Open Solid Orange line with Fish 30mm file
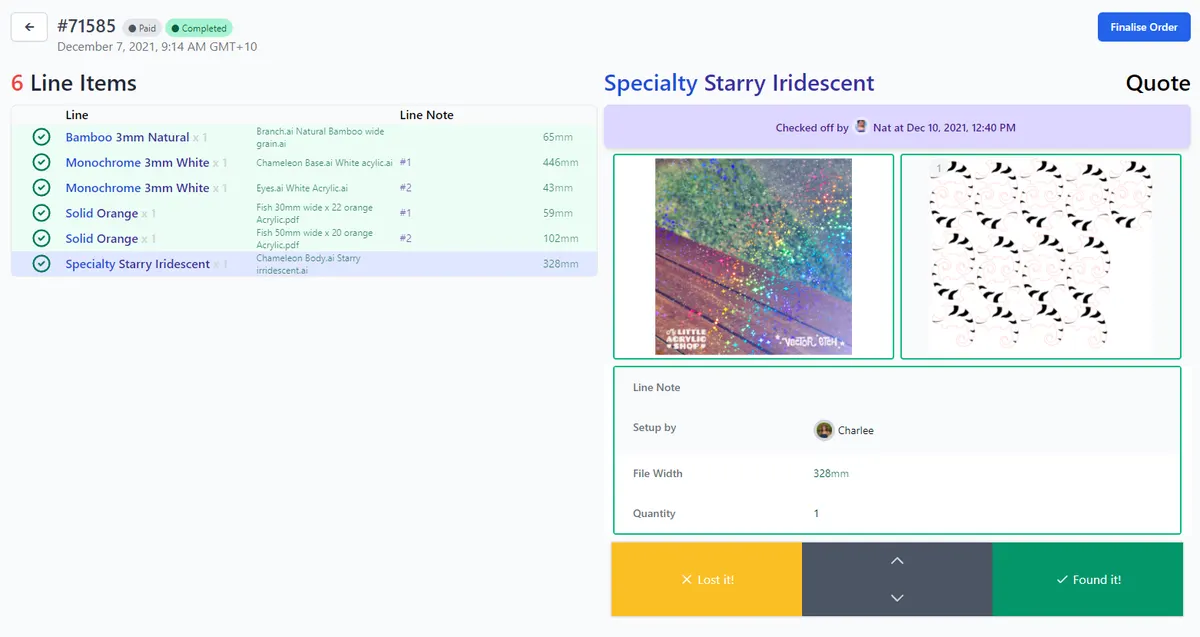Image resolution: width=1200 pixels, height=637 pixels. coord(102,213)
